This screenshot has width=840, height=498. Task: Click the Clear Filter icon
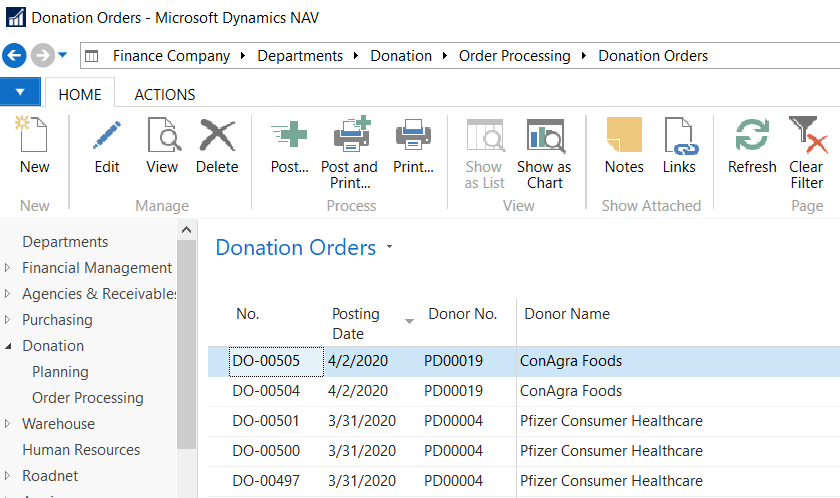click(807, 135)
